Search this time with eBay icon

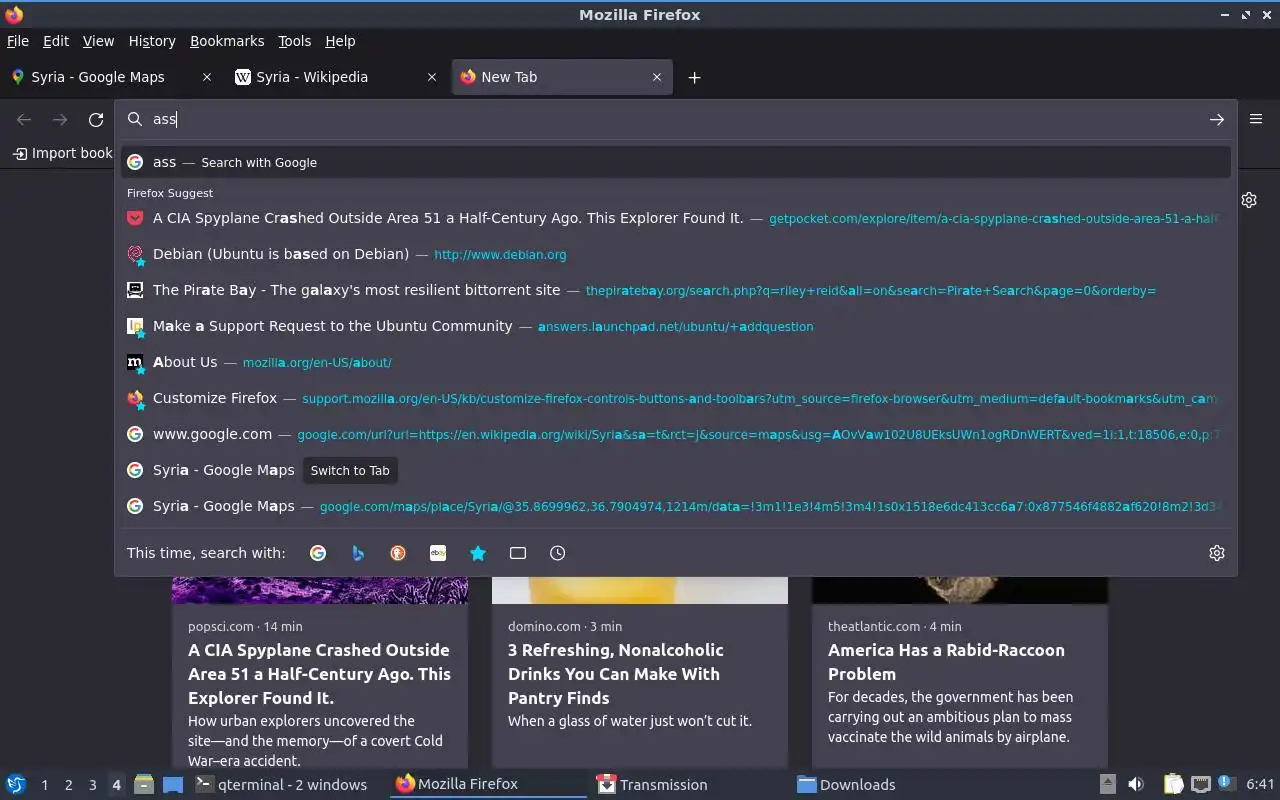tap(438, 553)
